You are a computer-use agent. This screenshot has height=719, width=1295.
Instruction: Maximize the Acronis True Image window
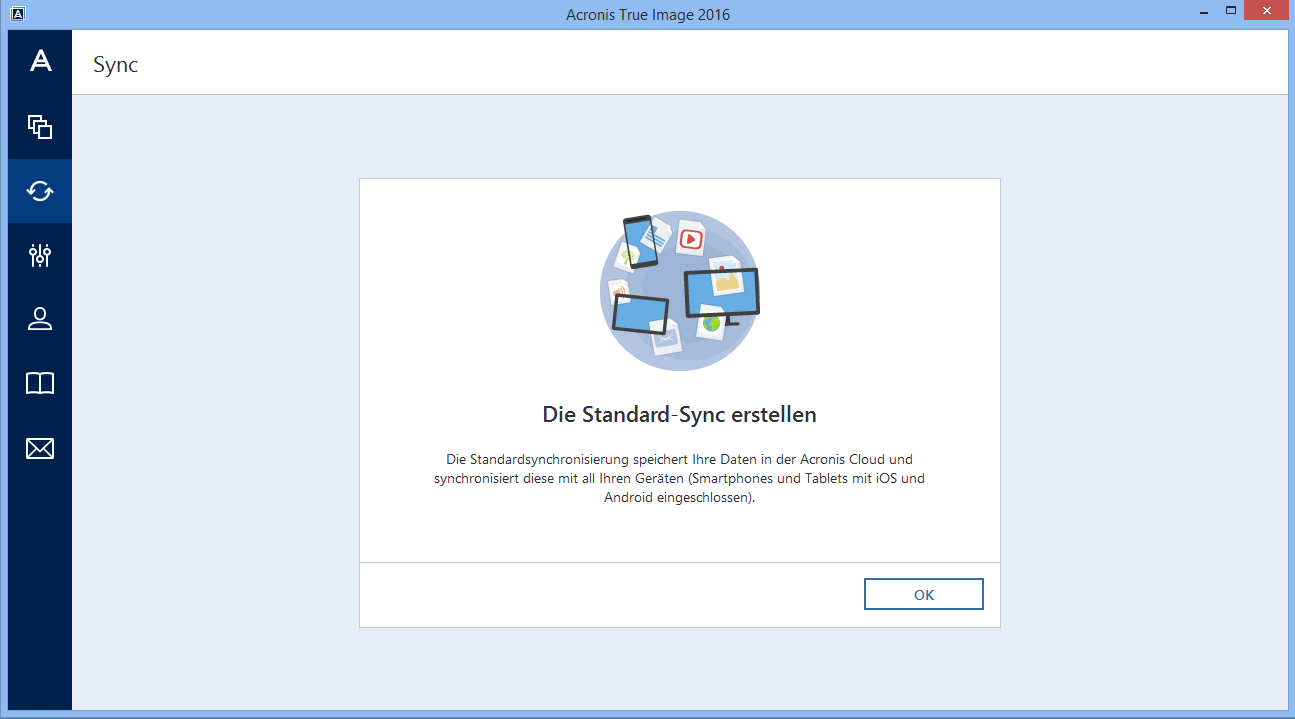[x=1232, y=12]
